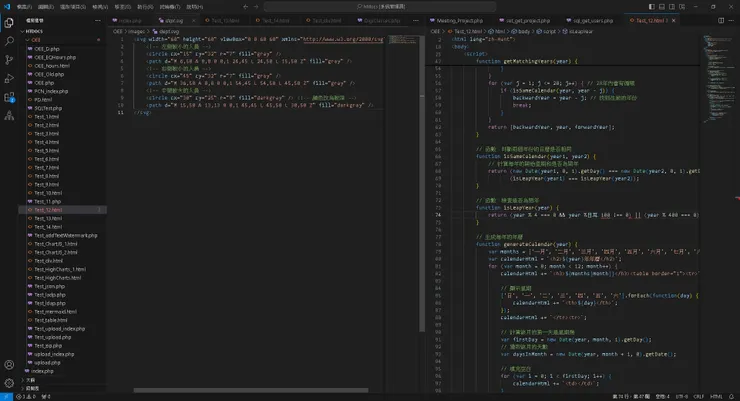
Task: Switch to the dept.svg editor tab
Action: (x=172, y=19)
